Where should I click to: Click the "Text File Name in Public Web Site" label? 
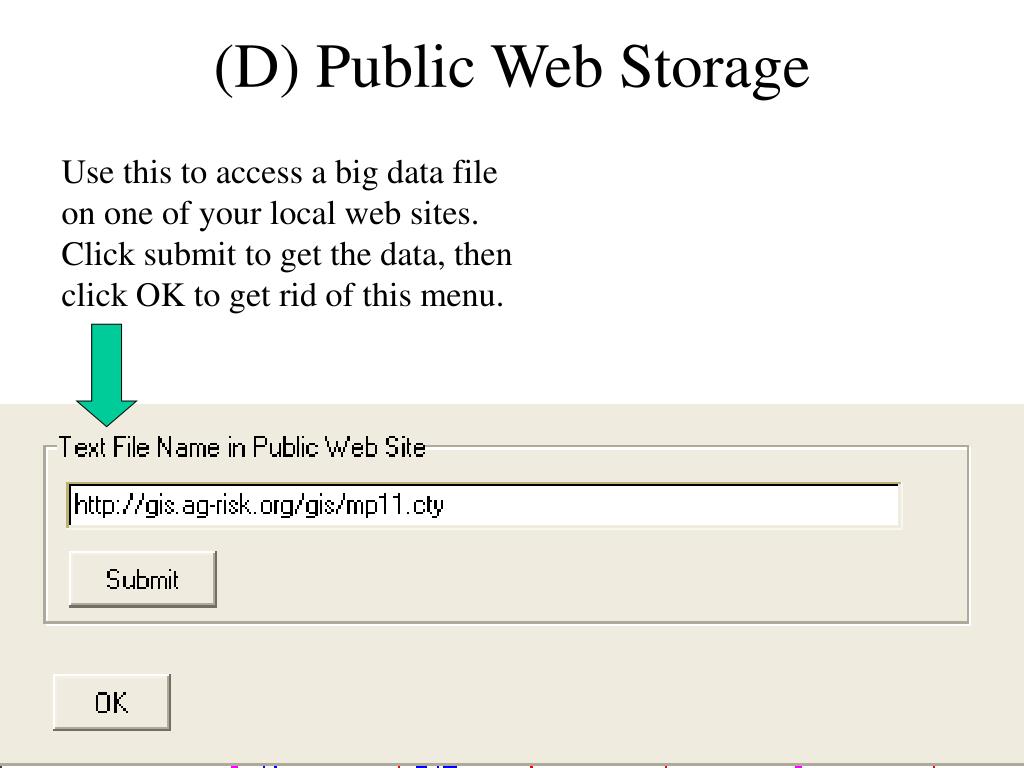(x=242, y=447)
